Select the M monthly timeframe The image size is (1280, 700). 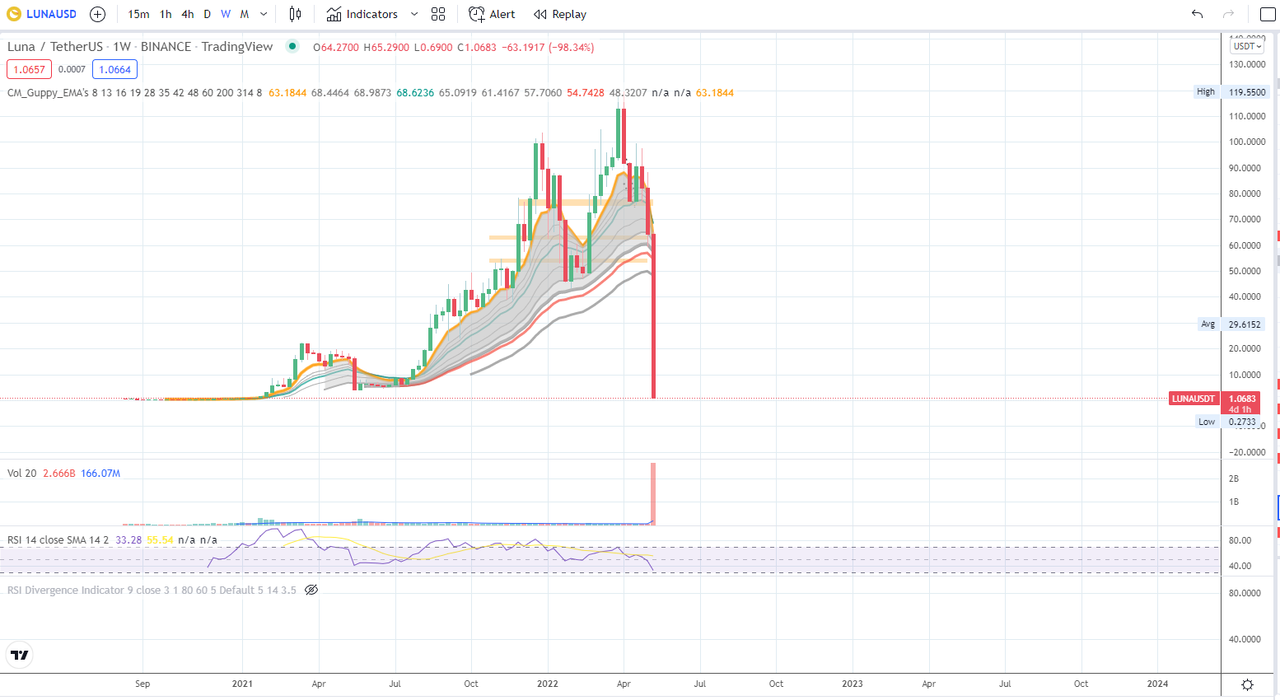pos(244,14)
